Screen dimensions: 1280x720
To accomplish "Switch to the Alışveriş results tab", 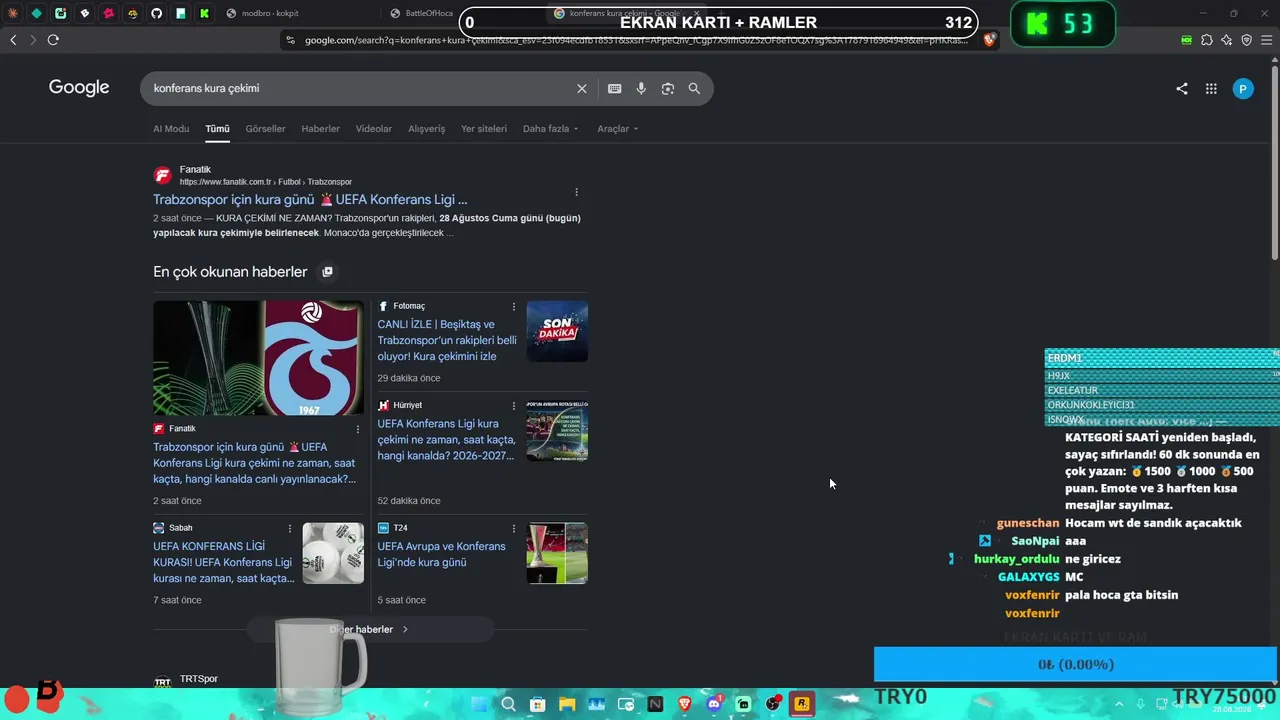I will (x=426, y=129).
